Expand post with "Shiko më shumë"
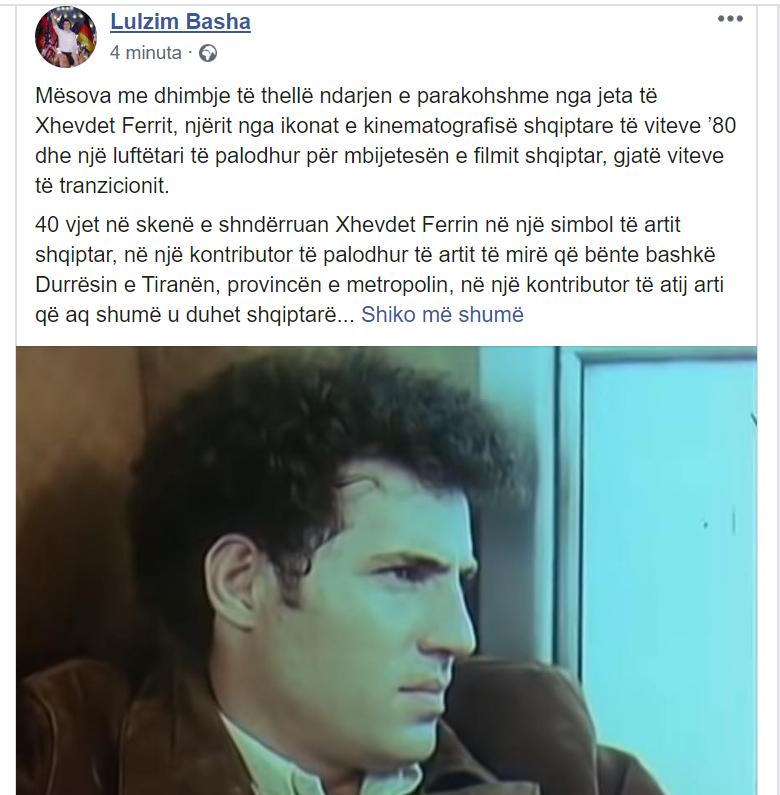The width and height of the screenshot is (780, 795). click(442, 314)
